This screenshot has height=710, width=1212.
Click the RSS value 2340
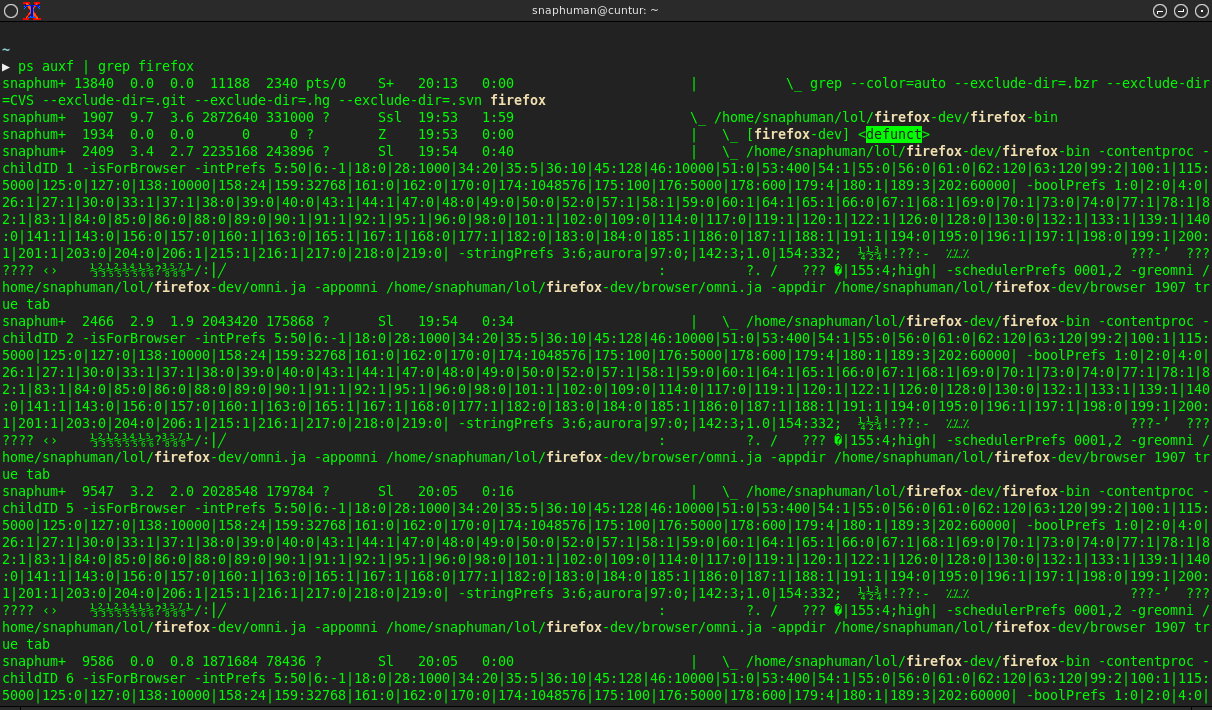click(282, 84)
